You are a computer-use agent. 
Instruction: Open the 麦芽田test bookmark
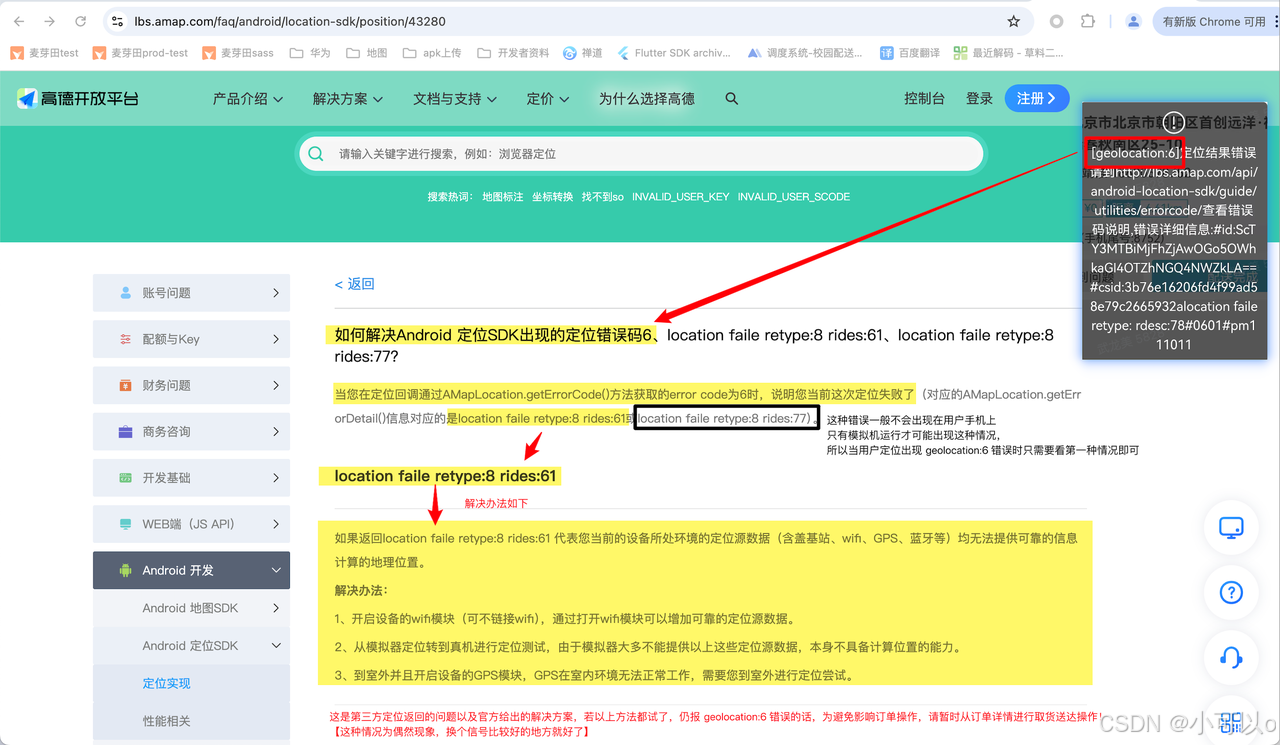pos(45,53)
